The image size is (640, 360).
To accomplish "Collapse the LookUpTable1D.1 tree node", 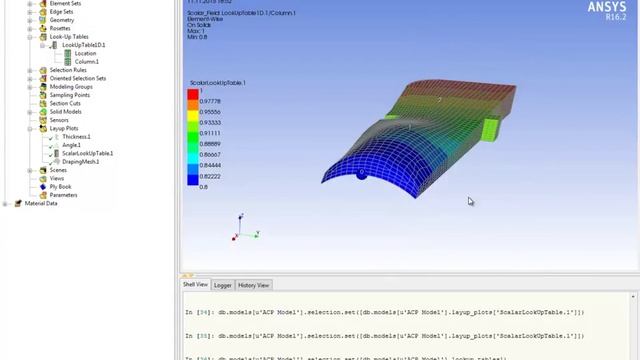I will click(42, 45).
